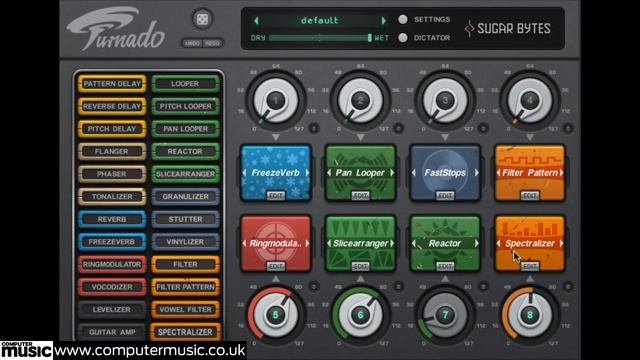Open Edit on Spectralizer slot
This screenshot has height=360, width=640.
click(530, 266)
